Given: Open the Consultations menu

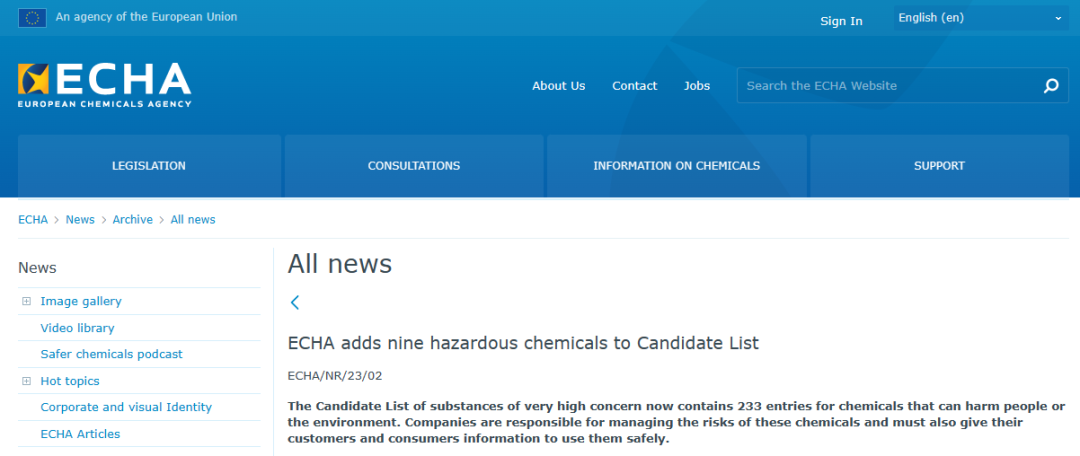Looking at the screenshot, I should 414,166.
